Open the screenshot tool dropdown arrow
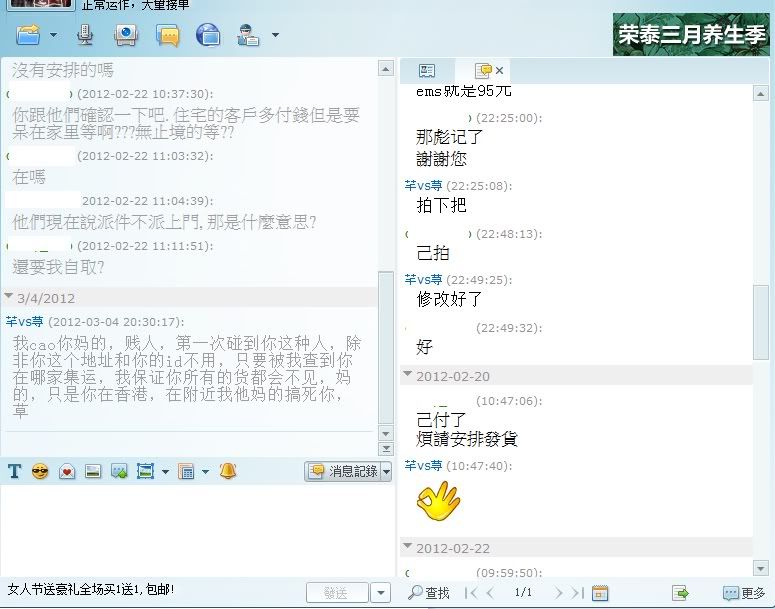 pos(165,471)
